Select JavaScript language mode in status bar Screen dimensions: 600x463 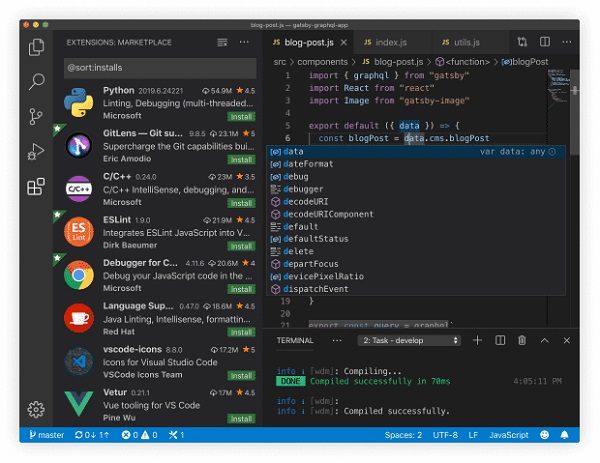click(509, 435)
